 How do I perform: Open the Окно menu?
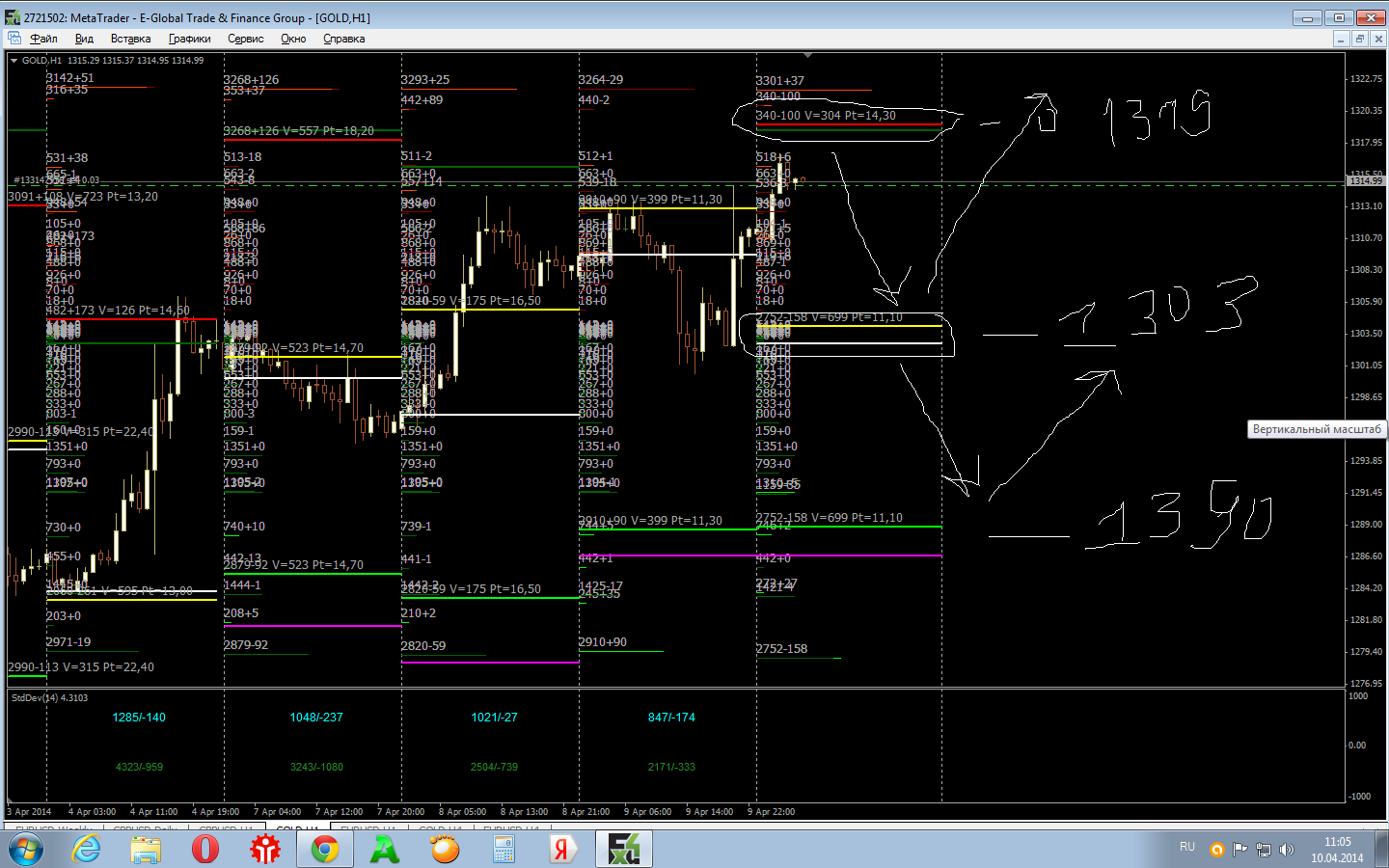click(293, 39)
